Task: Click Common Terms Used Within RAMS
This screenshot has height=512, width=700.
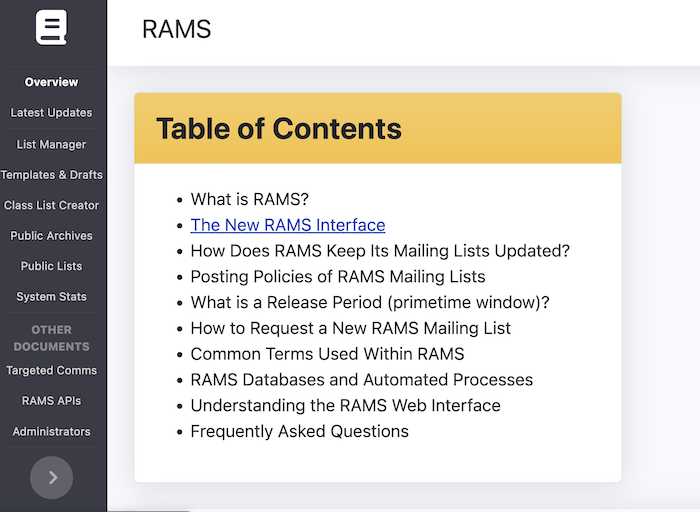Action: pos(327,354)
